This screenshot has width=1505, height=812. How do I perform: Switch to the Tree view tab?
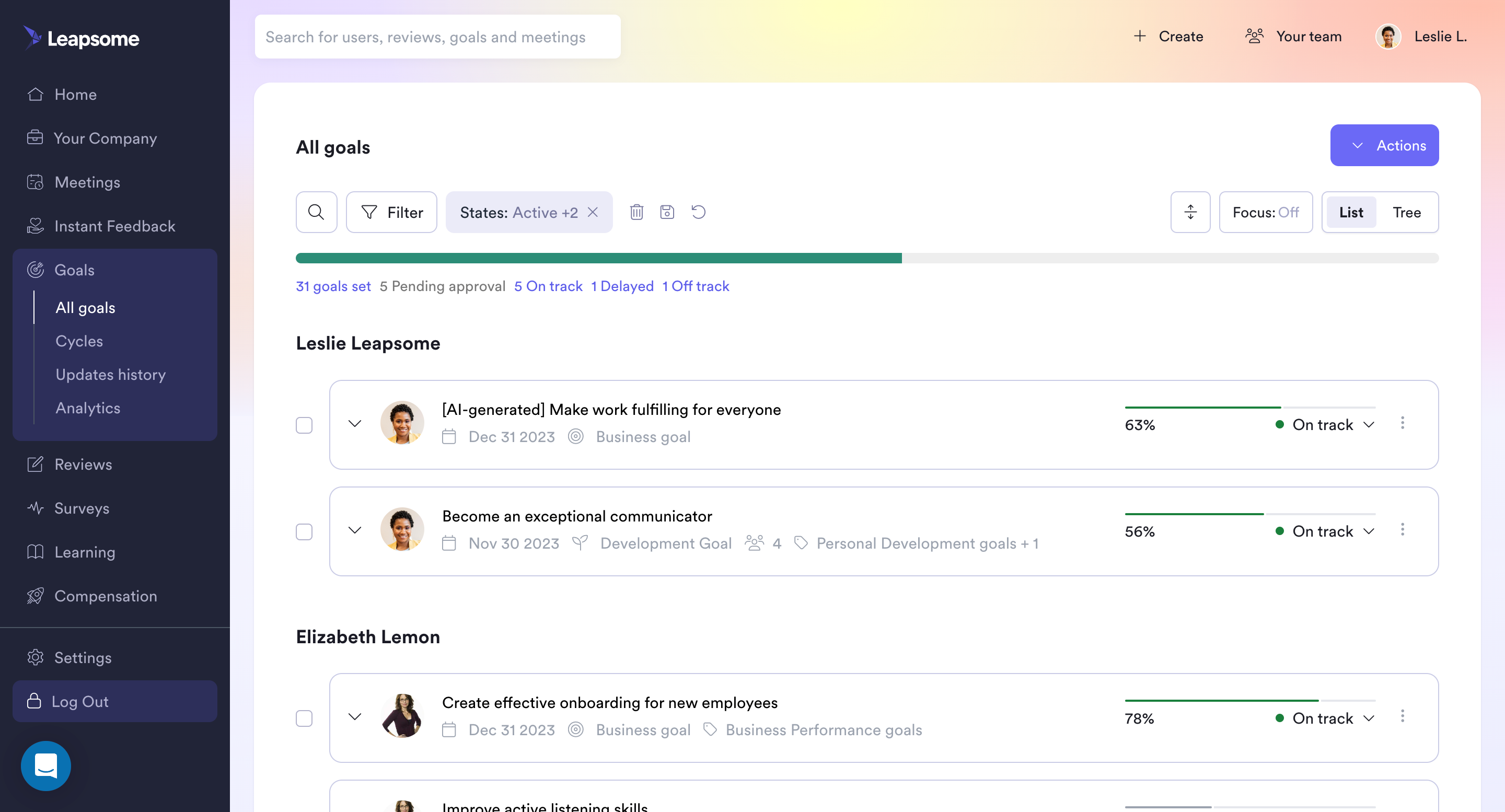(1406, 212)
